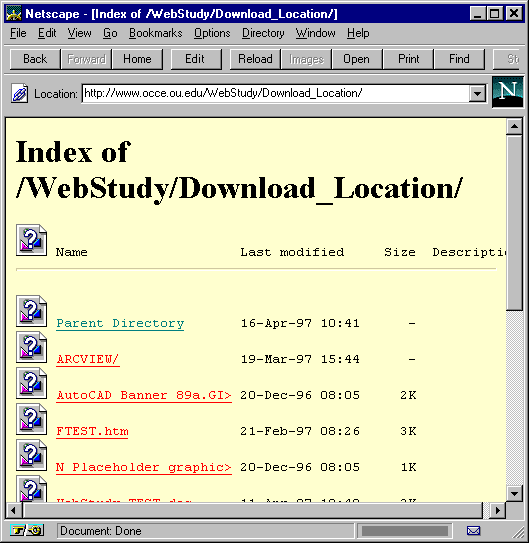Click the 'Last modified' column header text
This screenshot has height=543, width=529.
pos(292,252)
